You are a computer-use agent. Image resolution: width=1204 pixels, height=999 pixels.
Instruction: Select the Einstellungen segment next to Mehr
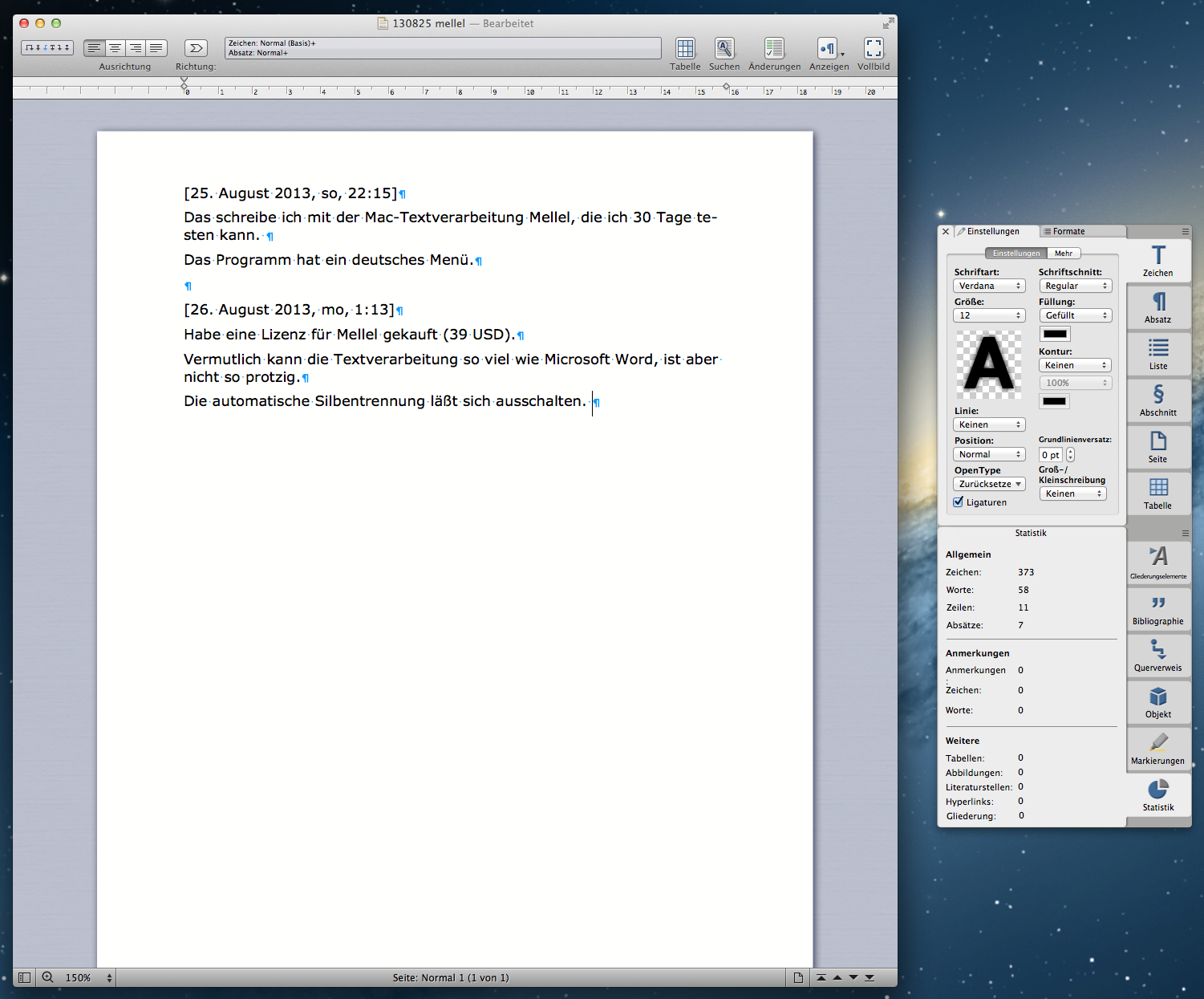click(1016, 253)
